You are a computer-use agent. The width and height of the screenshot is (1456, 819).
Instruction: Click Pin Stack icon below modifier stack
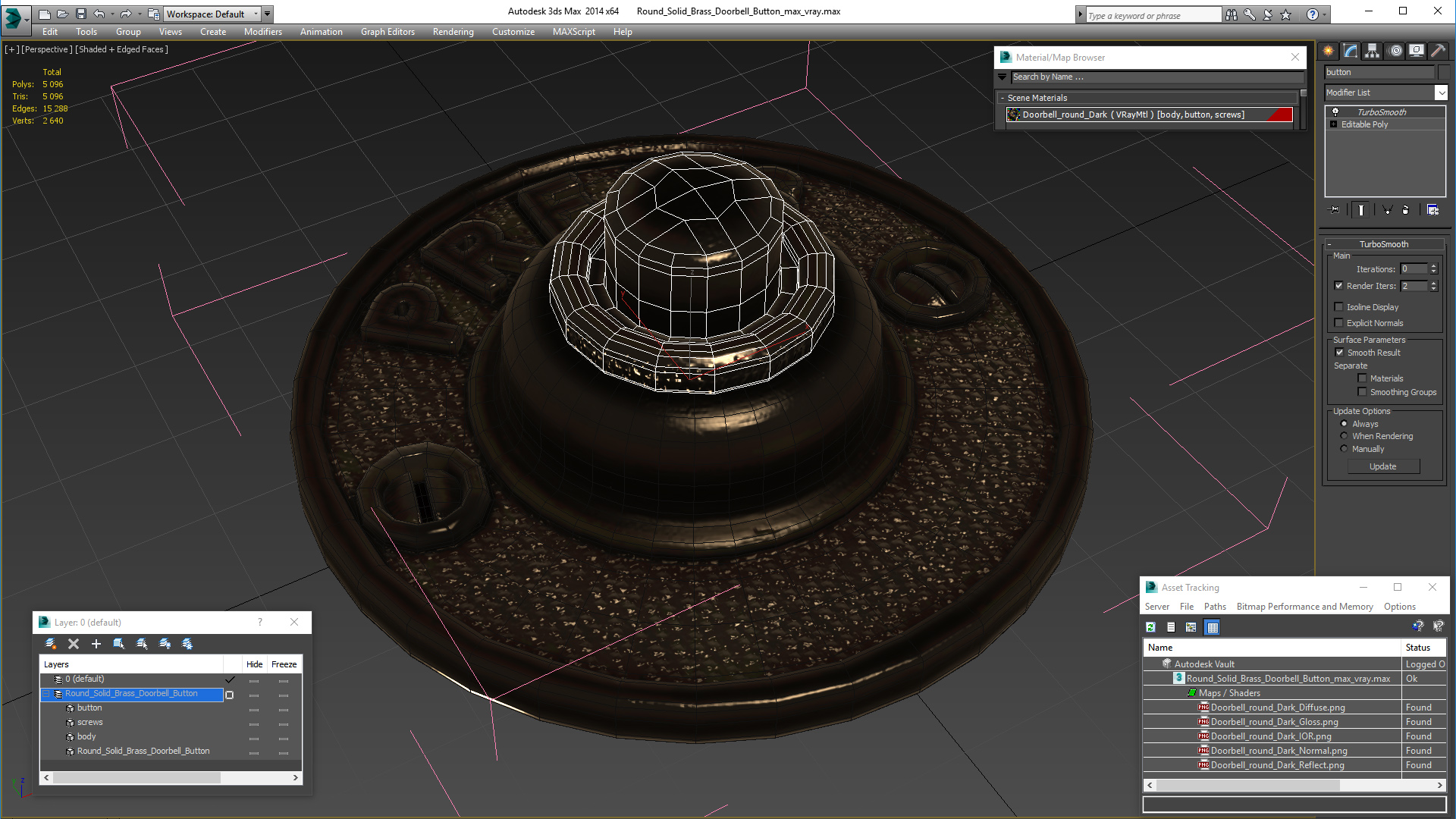(1335, 210)
